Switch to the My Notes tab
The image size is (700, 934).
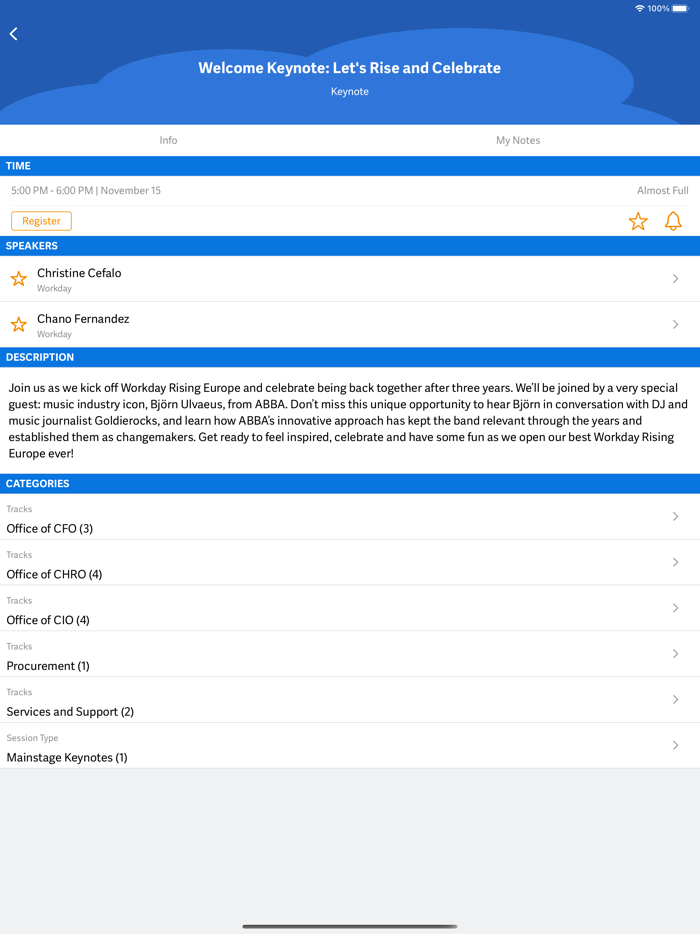click(x=518, y=140)
